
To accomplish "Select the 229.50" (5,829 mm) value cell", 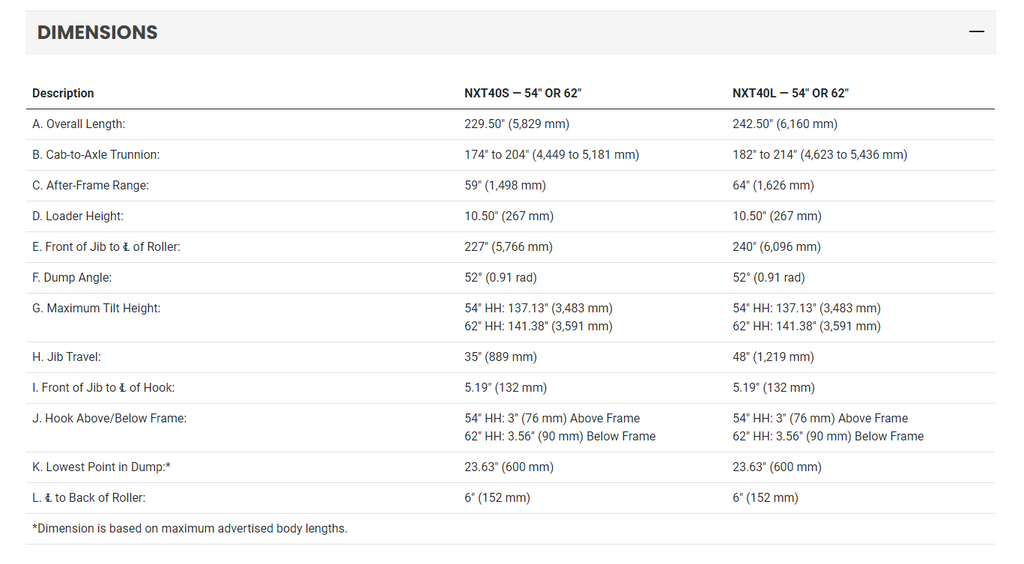I will (517, 124).
